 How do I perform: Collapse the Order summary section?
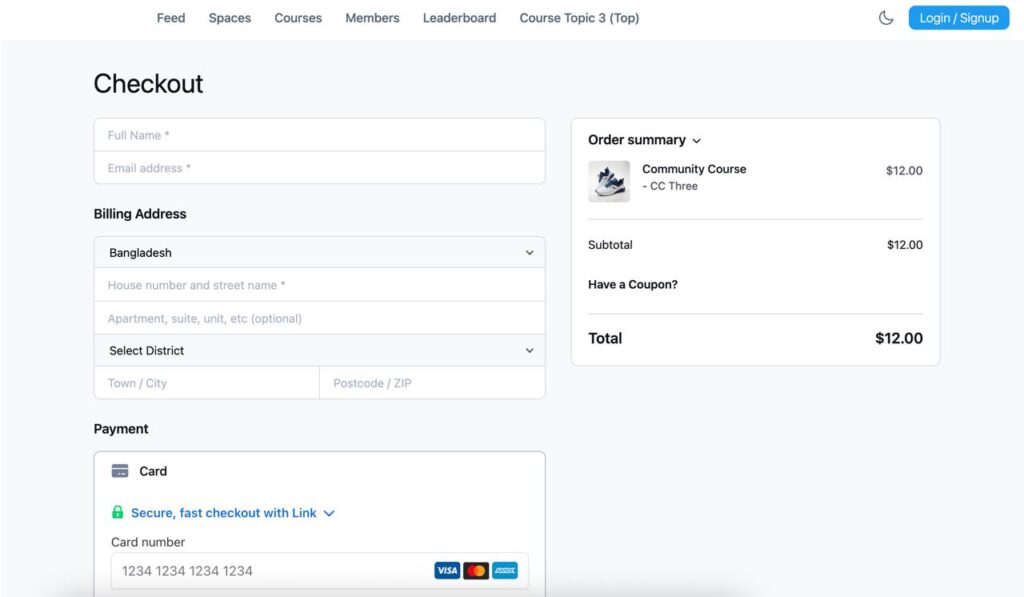coord(696,141)
